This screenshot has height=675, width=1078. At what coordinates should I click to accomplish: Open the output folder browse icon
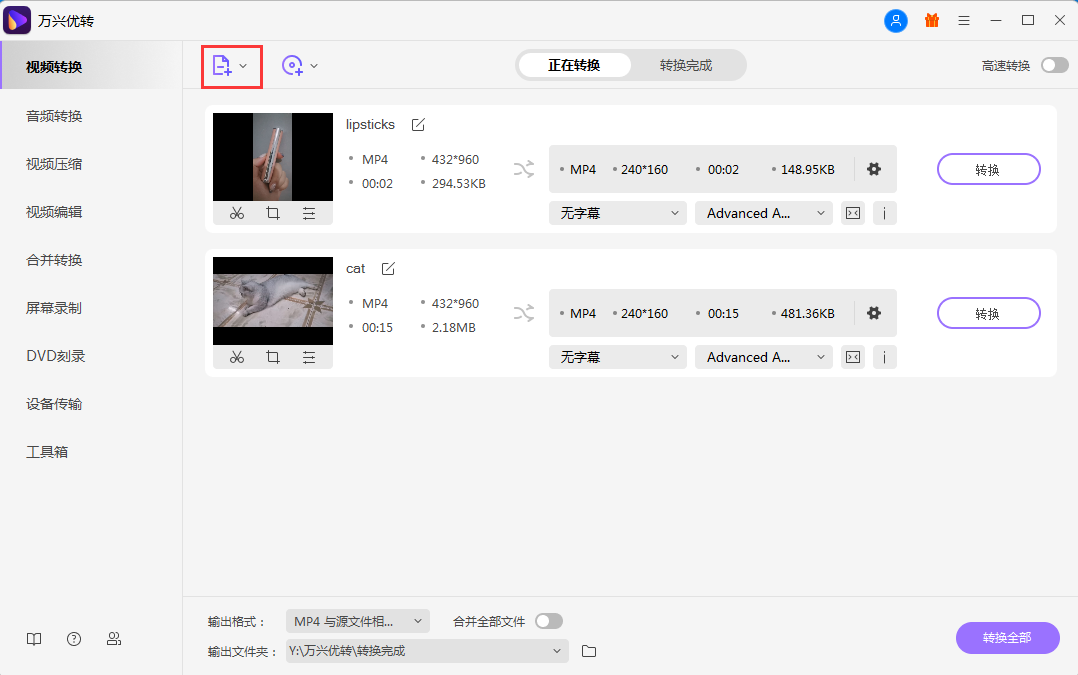588,651
